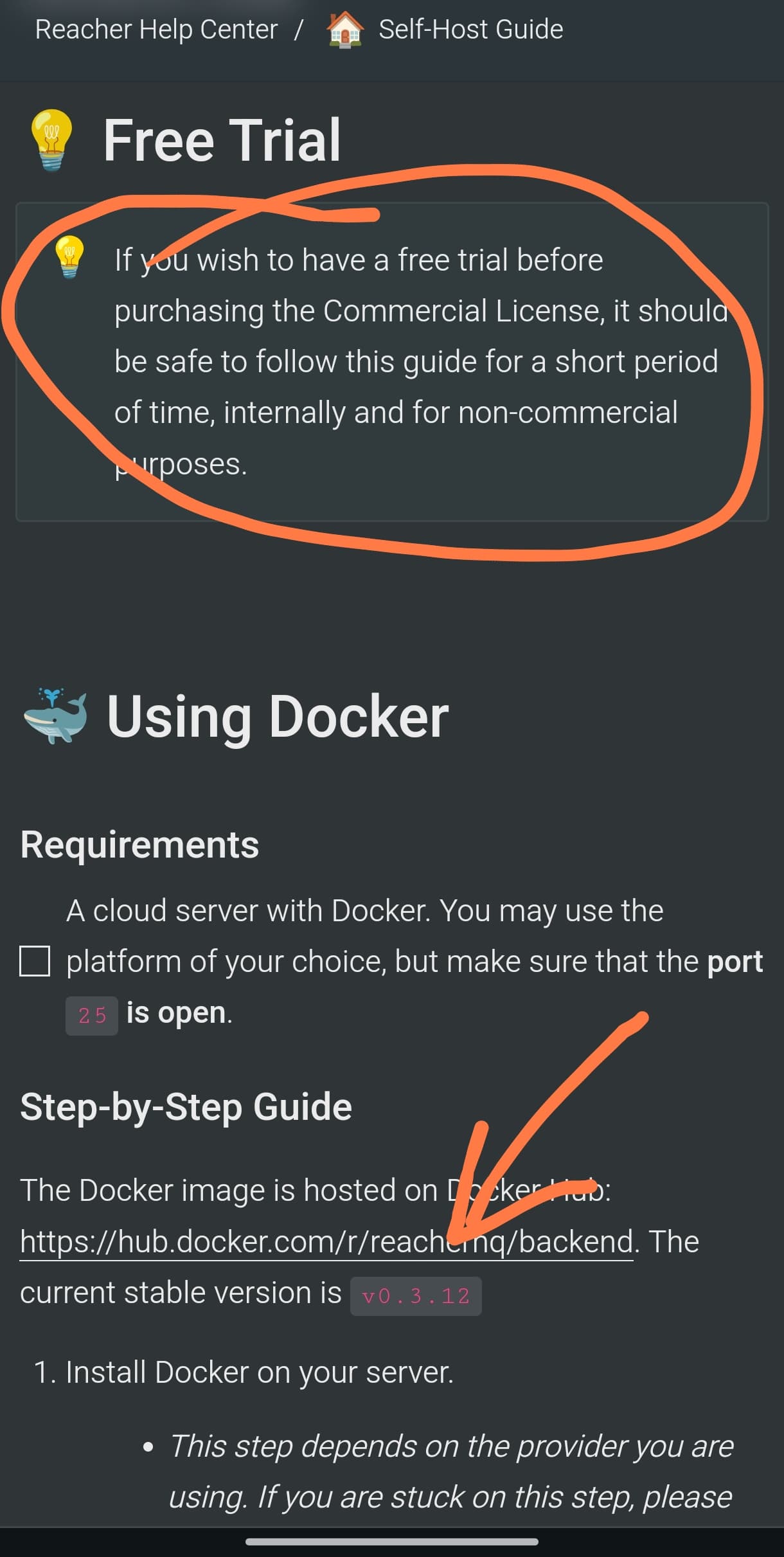The image size is (784, 1557).
Task: Click the italic provider note bullet
Action: click(x=450, y=1471)
